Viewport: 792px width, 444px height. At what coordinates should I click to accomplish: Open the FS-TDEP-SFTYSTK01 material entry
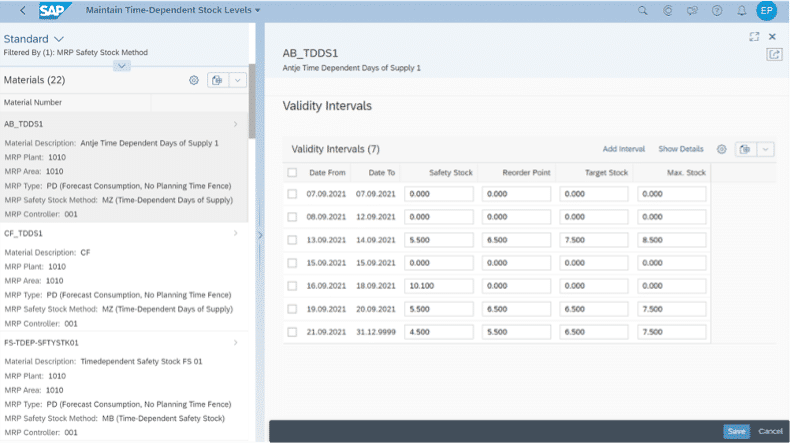click(x=120, y=343)
